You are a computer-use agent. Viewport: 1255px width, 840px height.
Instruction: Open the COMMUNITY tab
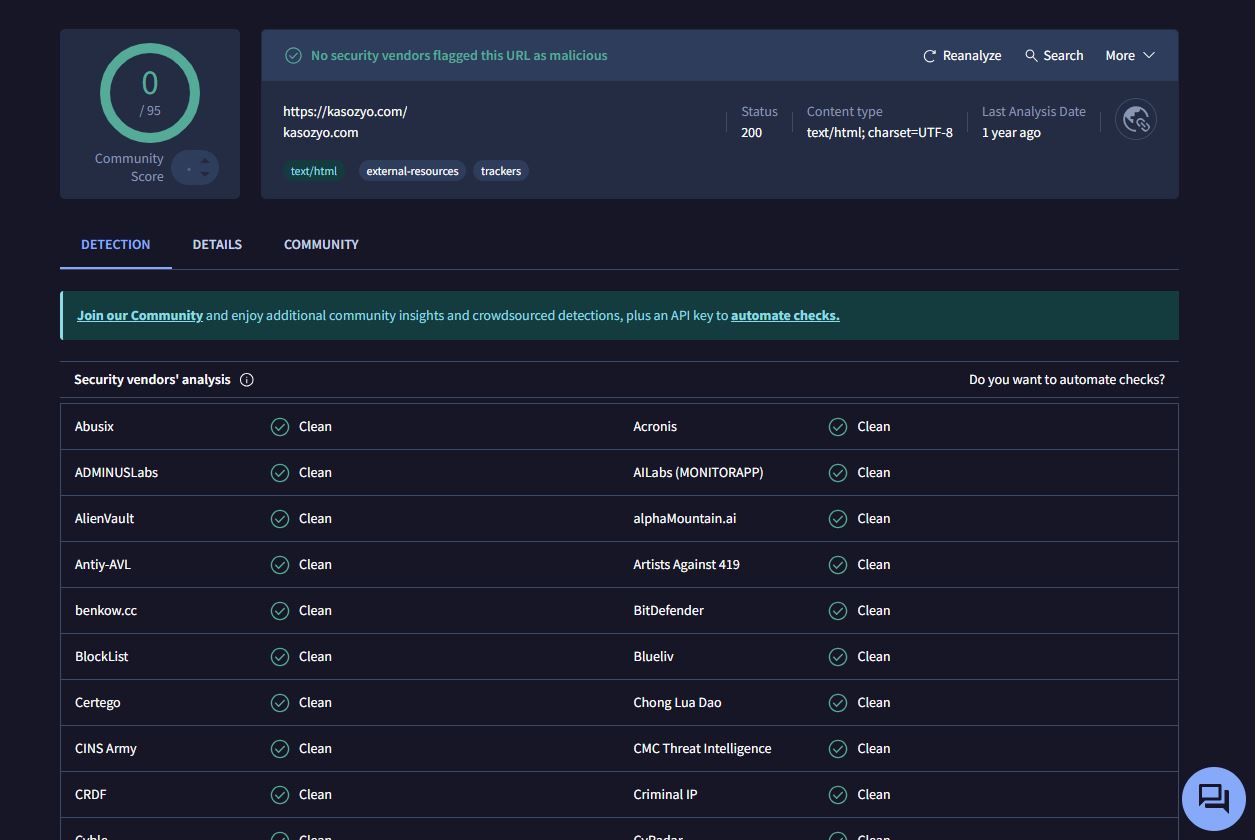321,245
